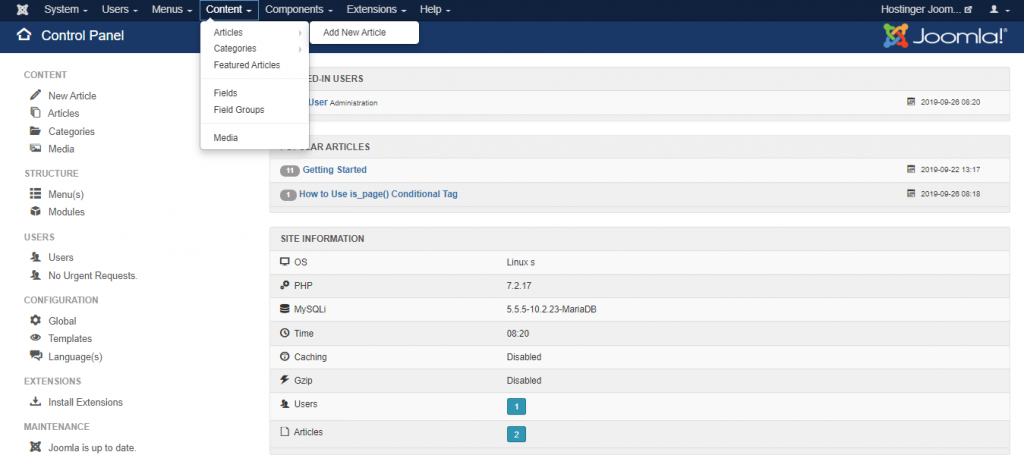This screenshot has width=1024, height=455.
Task: Click the user account icon at top right
Action: click(994, 10)
